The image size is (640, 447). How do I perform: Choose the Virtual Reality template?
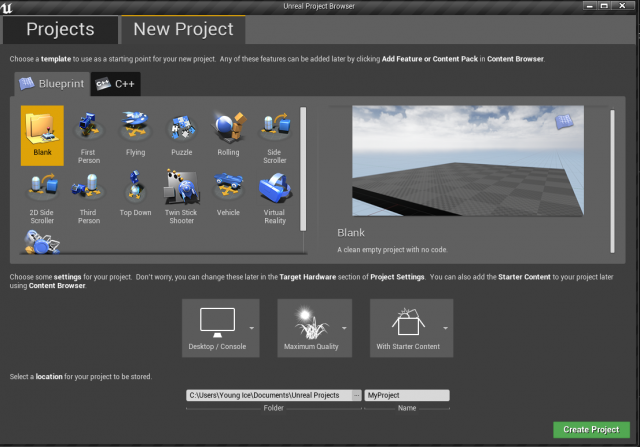pyautogui.click(x=275, y=191)
